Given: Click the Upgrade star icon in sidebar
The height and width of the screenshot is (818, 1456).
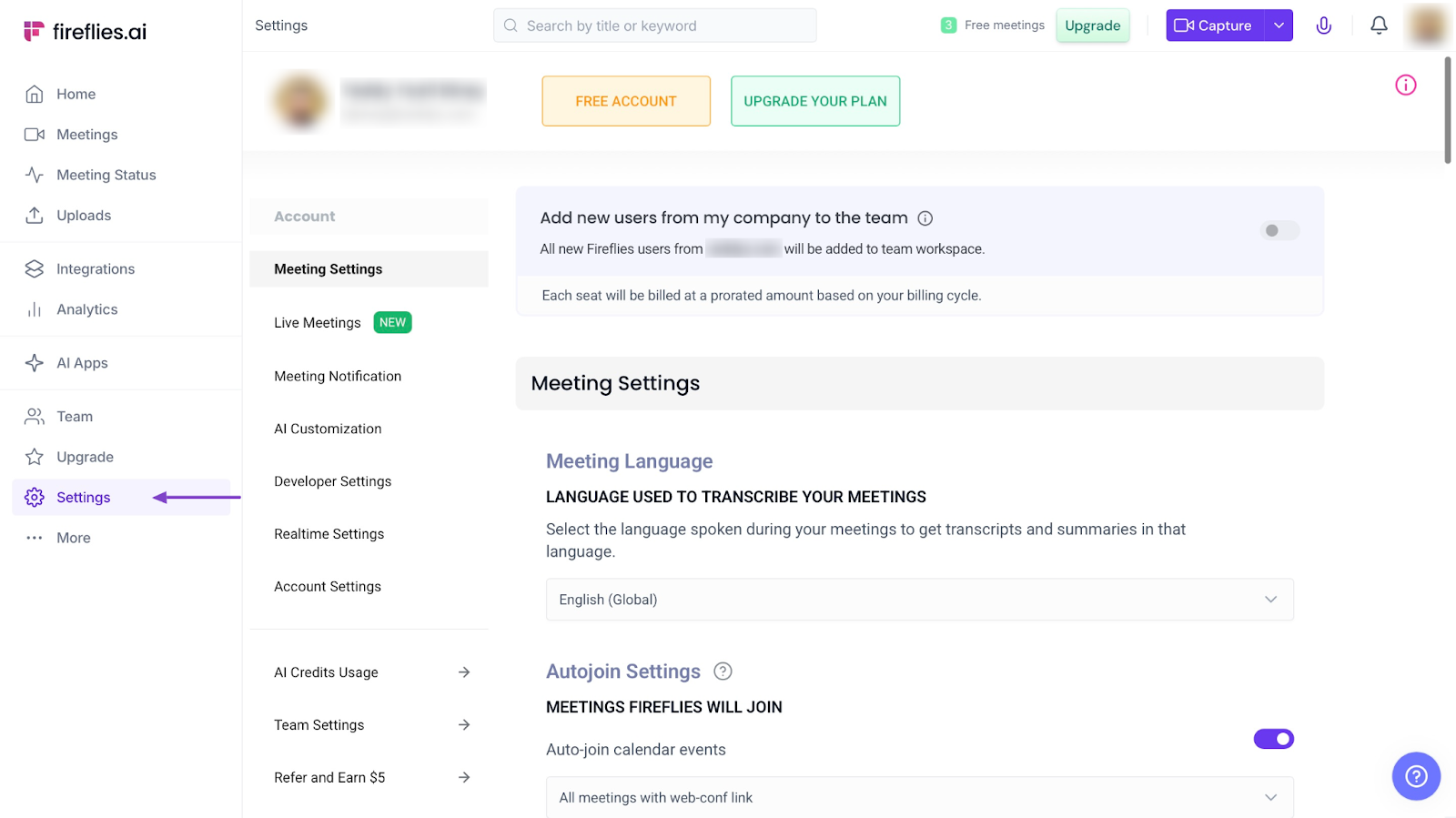Looking at the screenshot, I should click(35, 457).
